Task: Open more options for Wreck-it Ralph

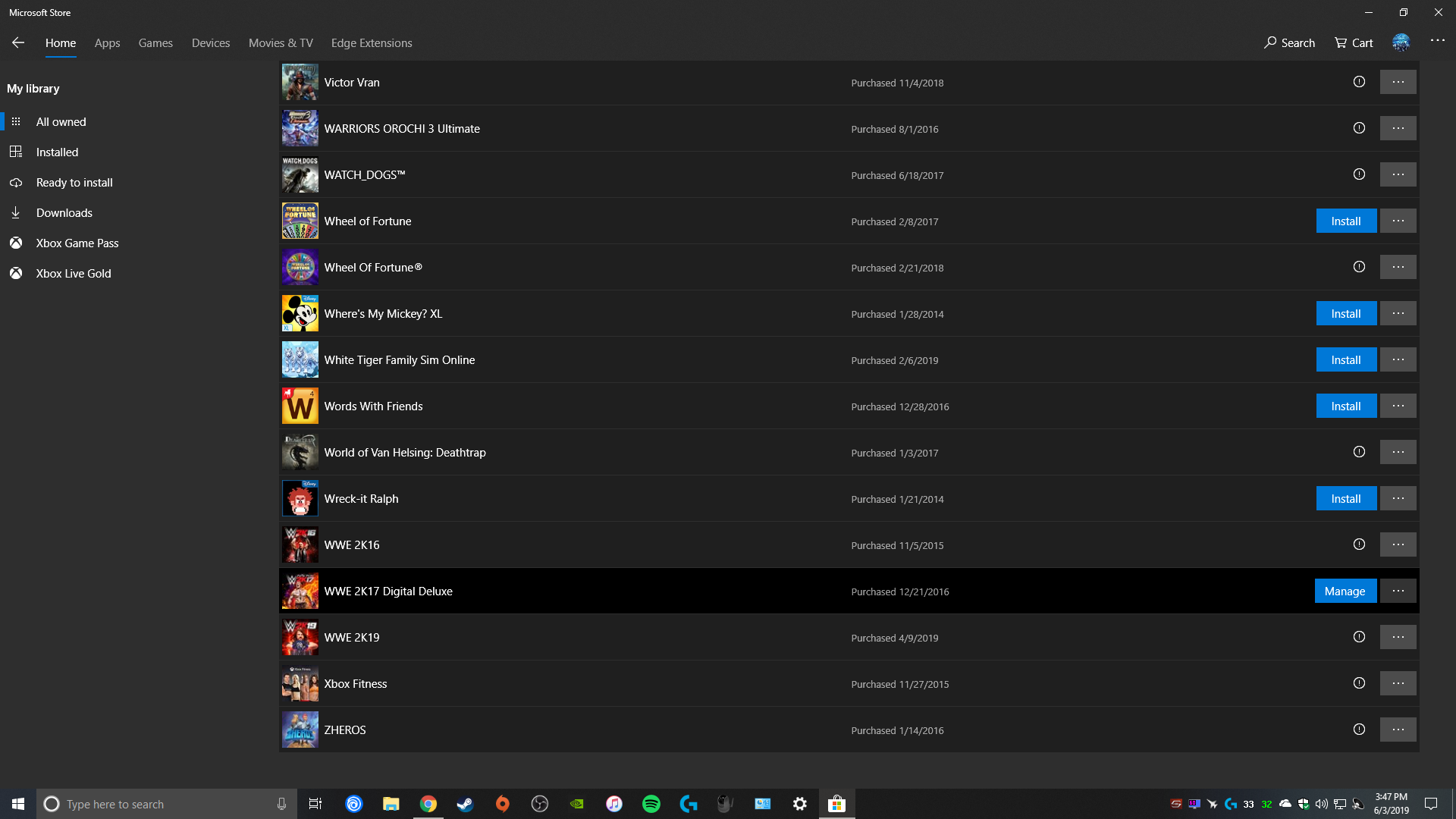Action: click(x=1398, y=498)
